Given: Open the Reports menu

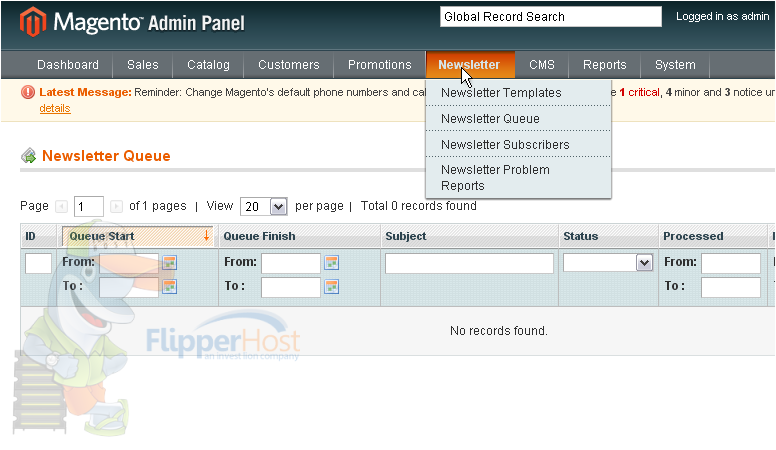Looking at the screenshot, I should click(x=605, y=65).
